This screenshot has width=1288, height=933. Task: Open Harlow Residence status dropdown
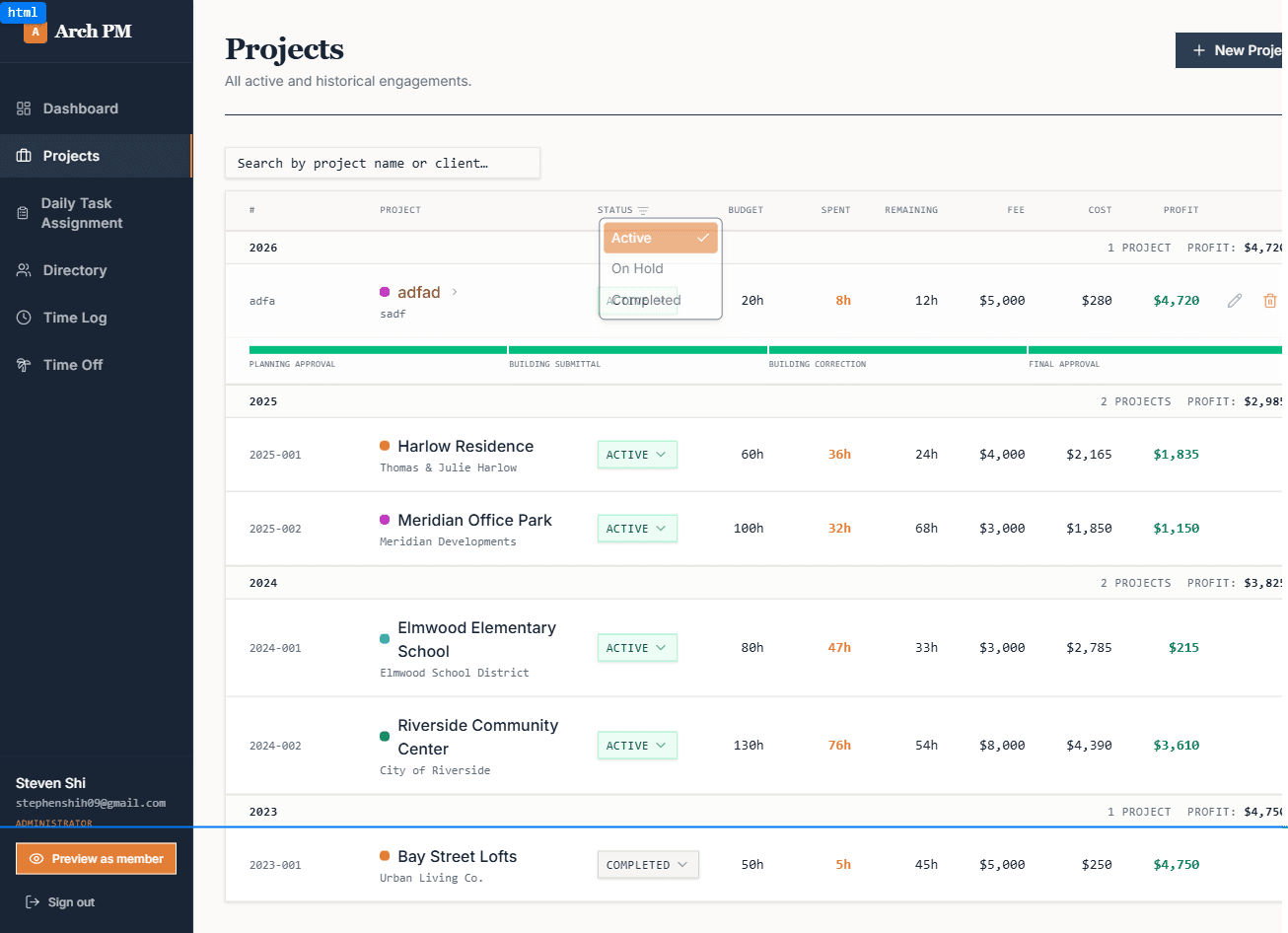click(x=637, y=455)
